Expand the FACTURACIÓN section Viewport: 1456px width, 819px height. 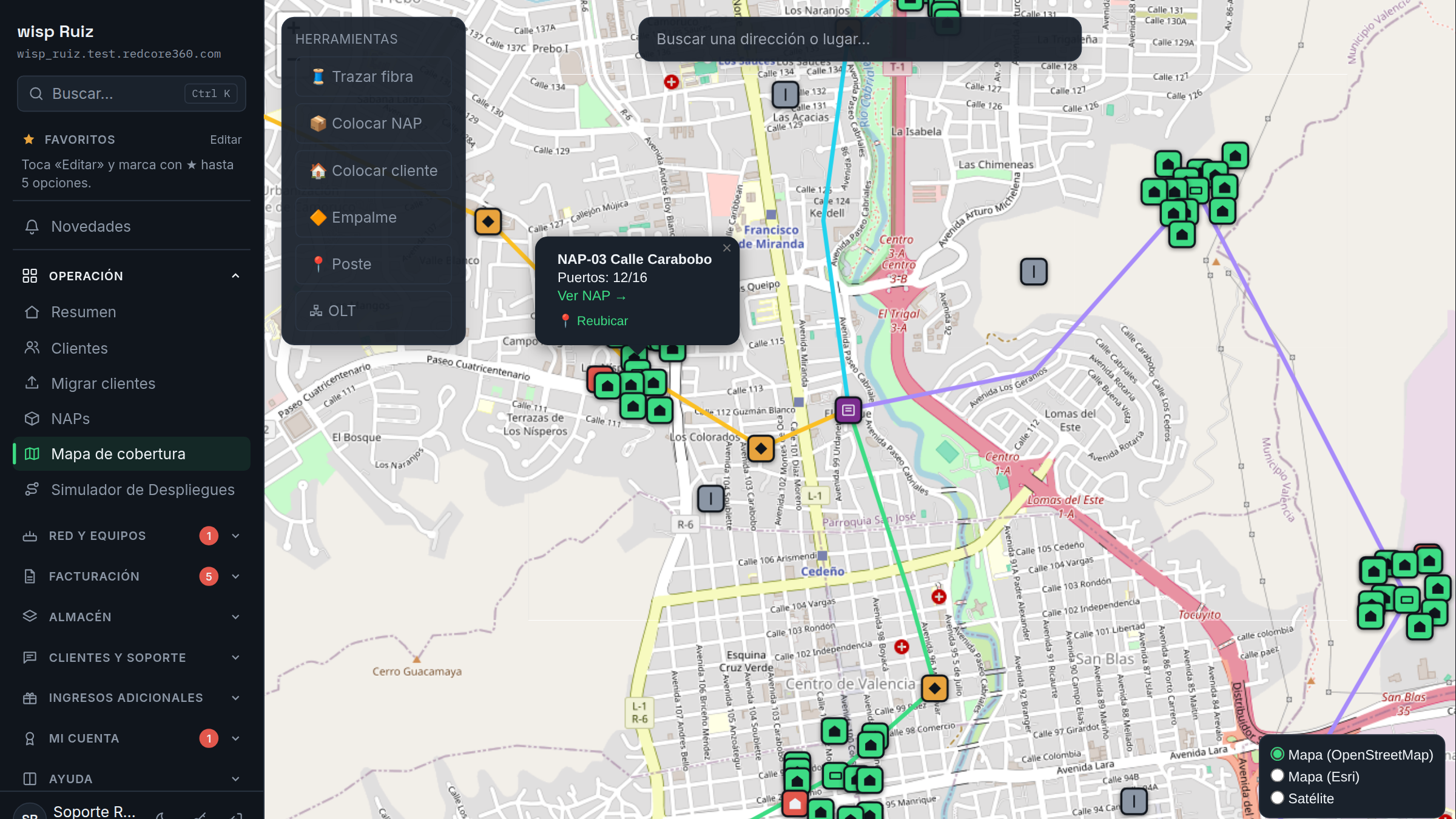(x=131, y=576)
